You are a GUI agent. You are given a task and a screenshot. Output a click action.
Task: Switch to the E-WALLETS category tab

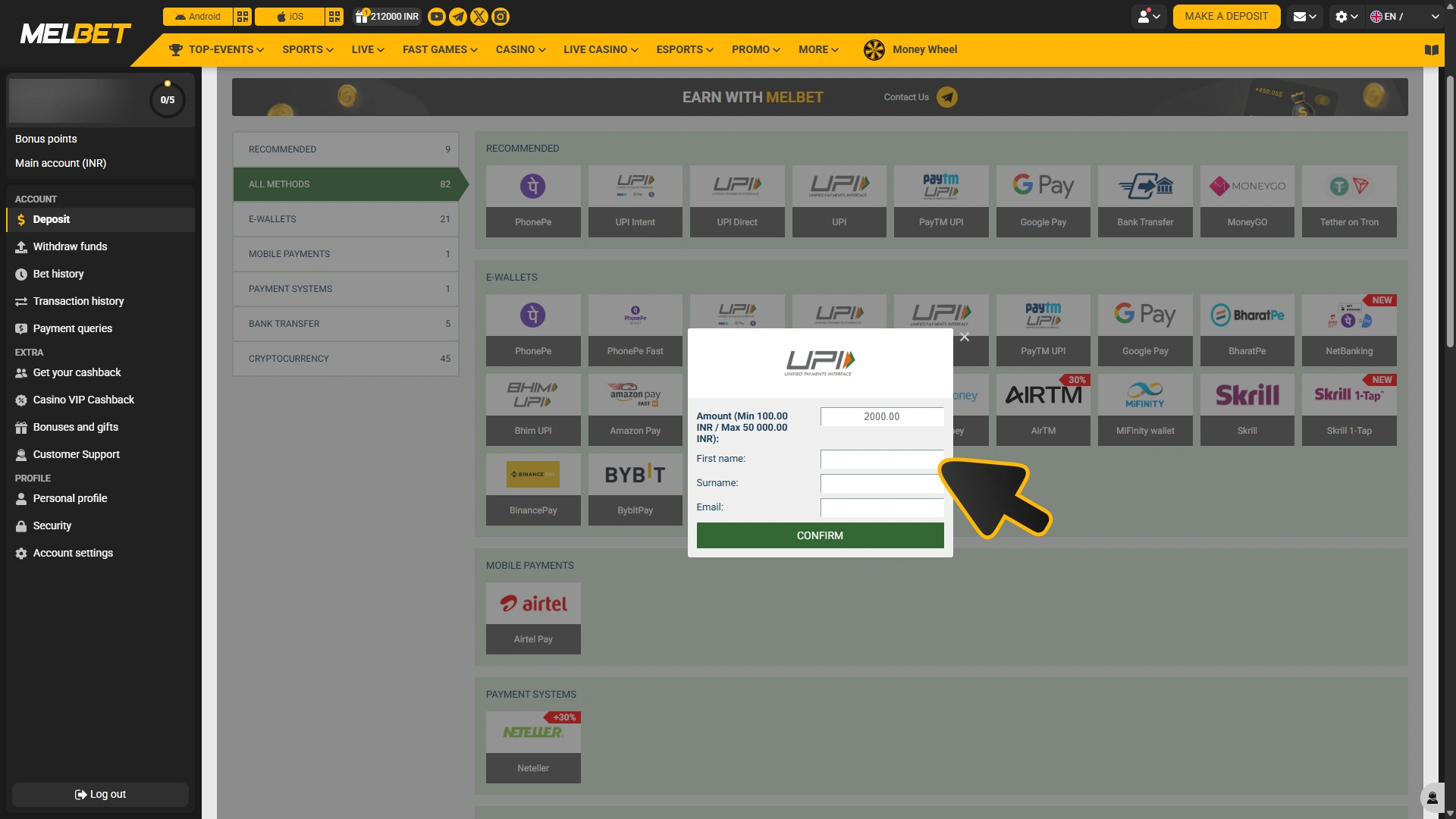pos(346,219)
